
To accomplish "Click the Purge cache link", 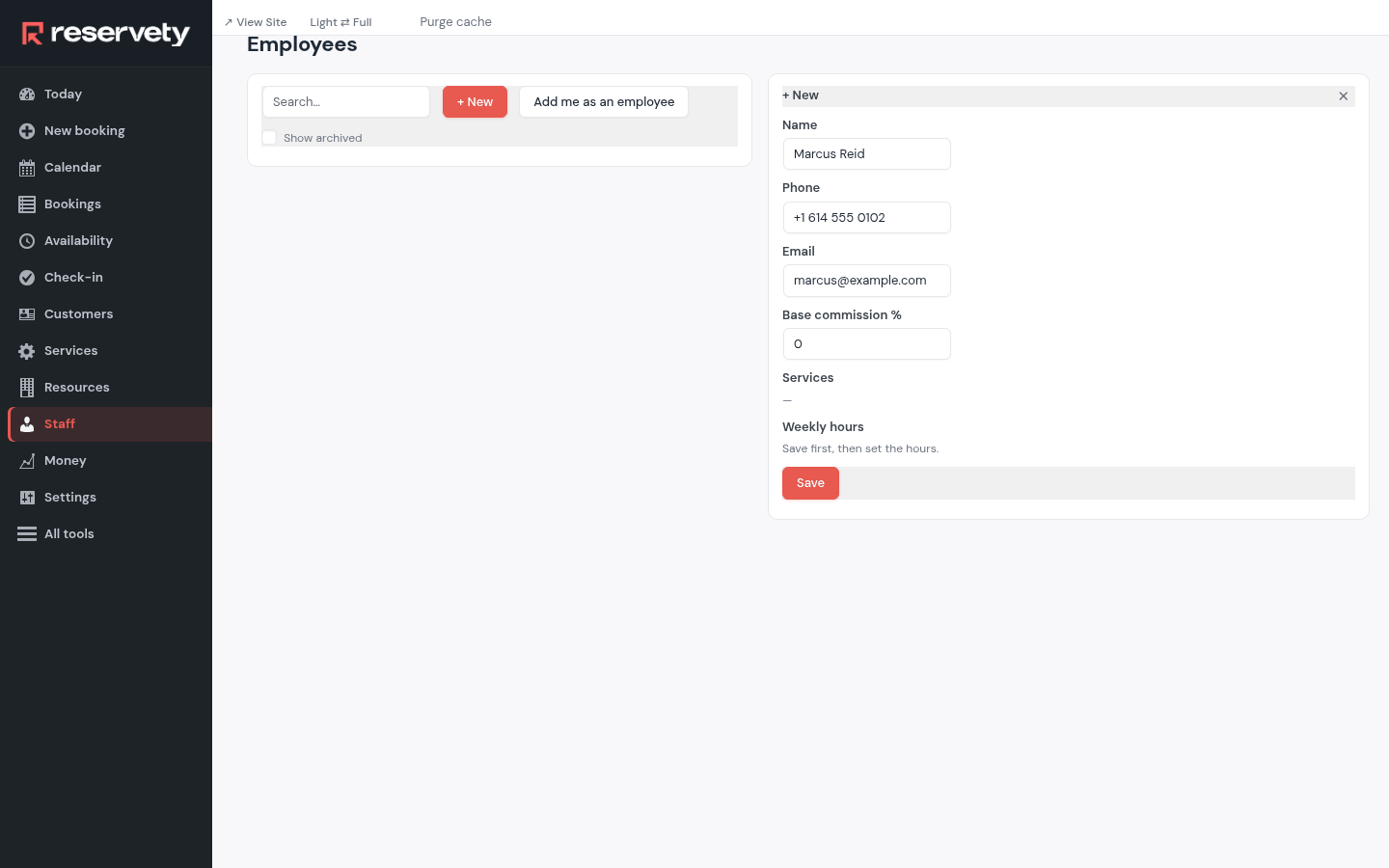I will click(455, 22).
